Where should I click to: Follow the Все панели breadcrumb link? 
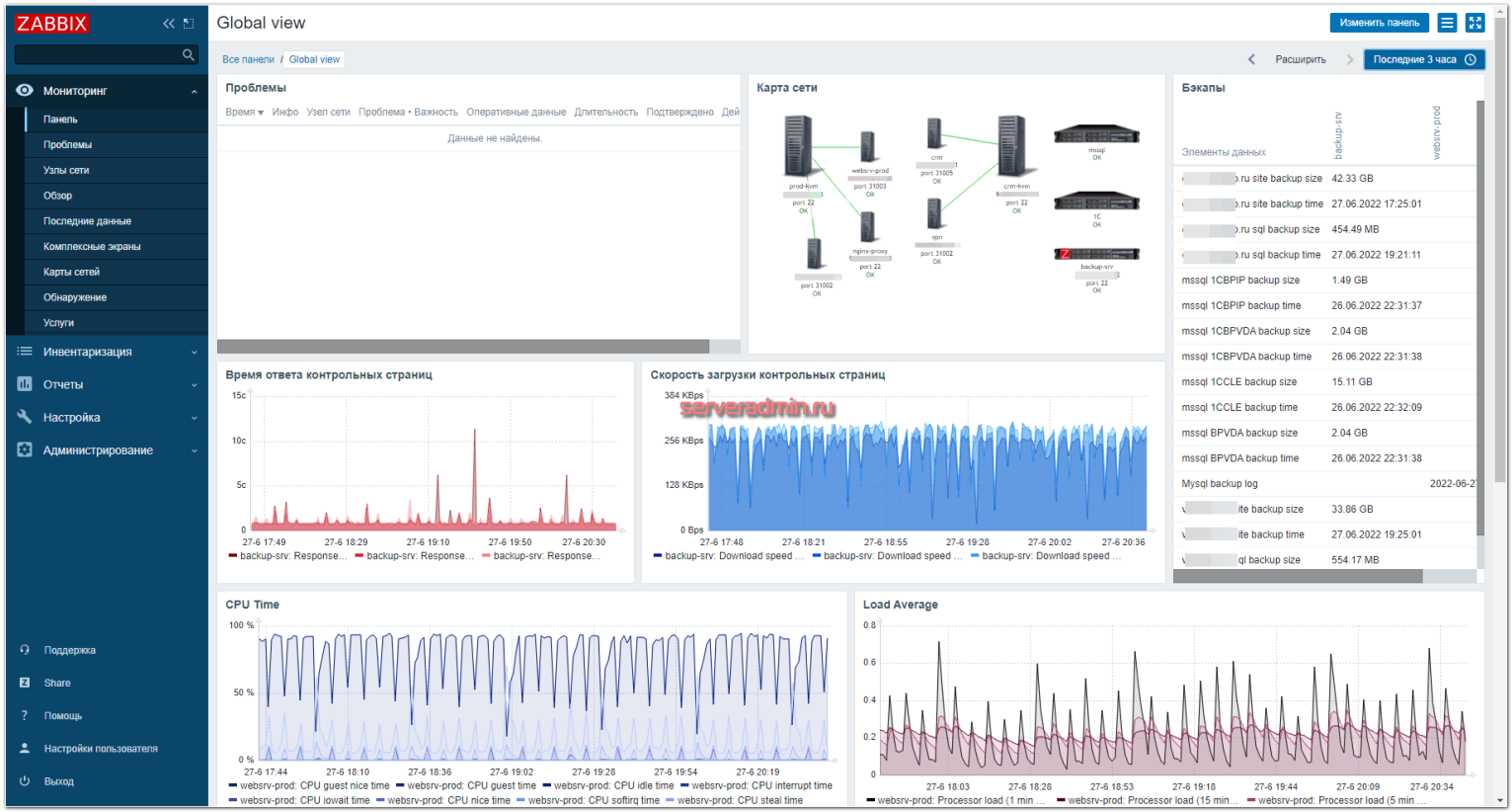pyautogui.click(x=248, y=59)
